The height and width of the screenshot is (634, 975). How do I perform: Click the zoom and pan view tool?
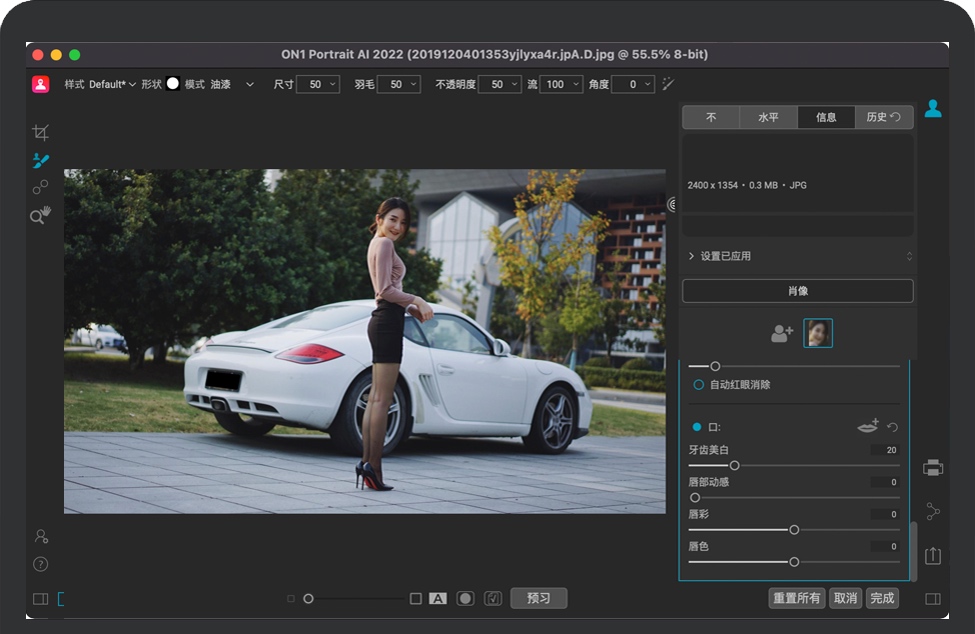pos(40,215)
